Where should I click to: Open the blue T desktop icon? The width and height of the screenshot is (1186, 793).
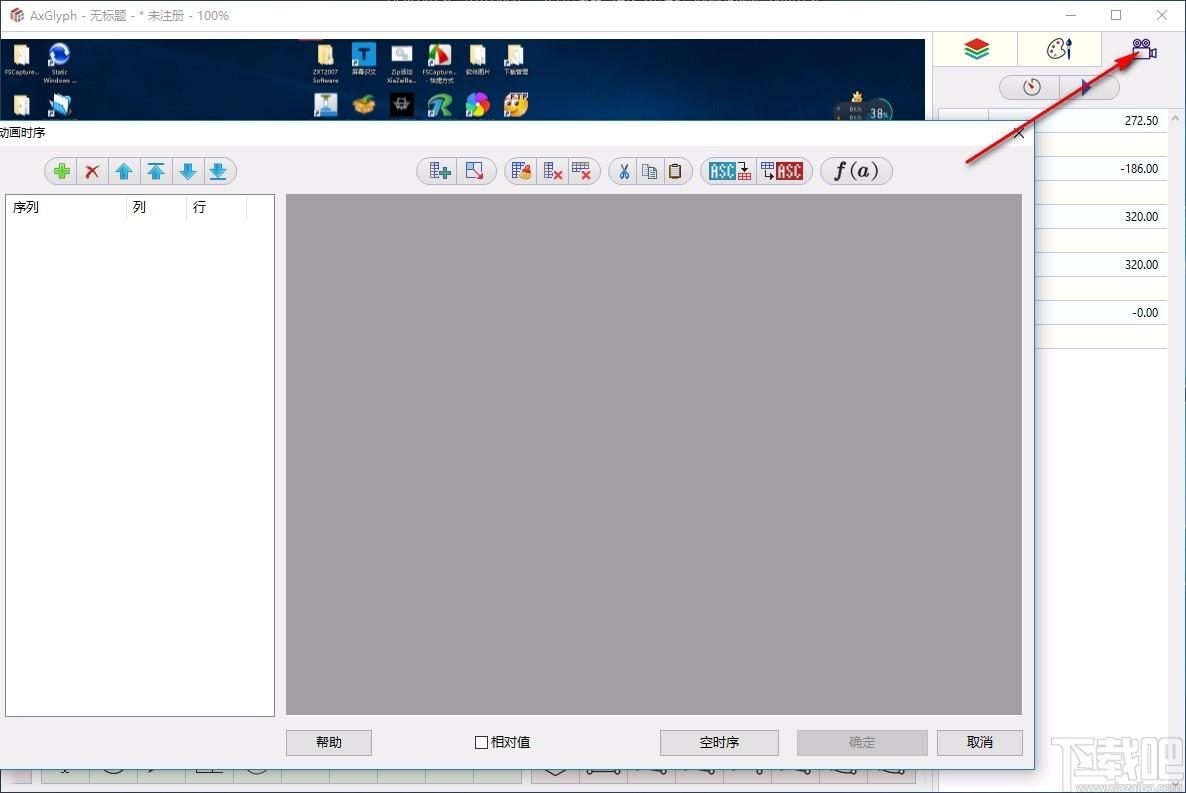(364, 58)
